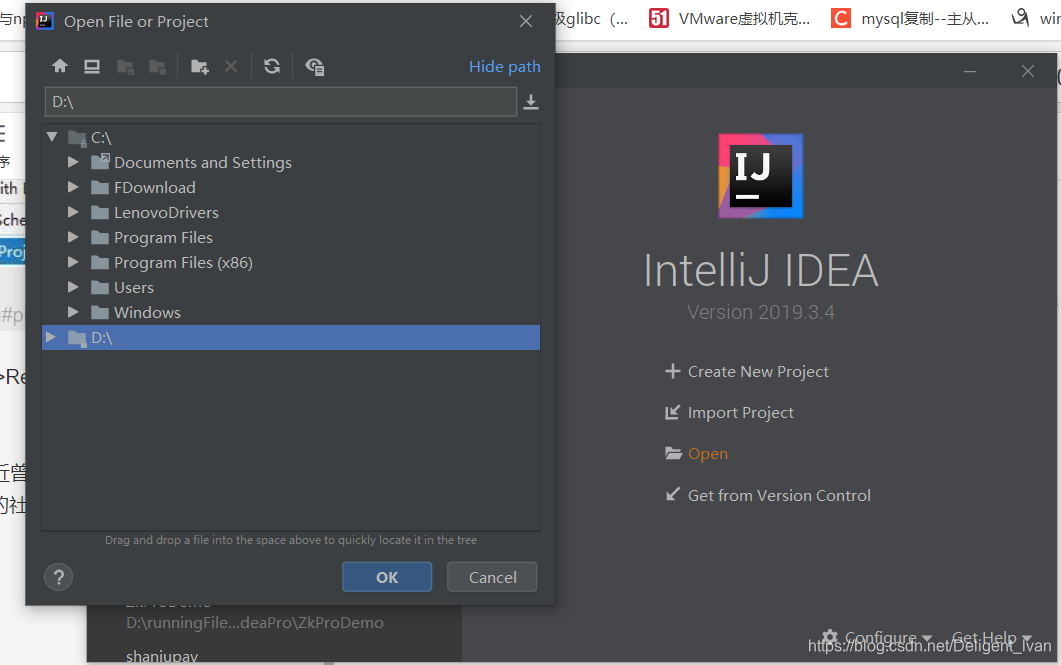Click the VMware bookmark favicon
The image size is (1061, 665).
659,18
